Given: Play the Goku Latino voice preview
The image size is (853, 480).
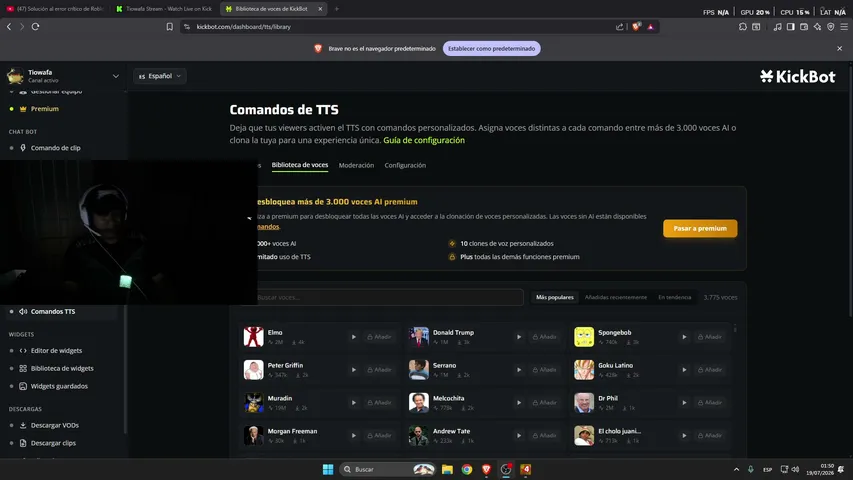Looking at the screenshot, I should click(x=684, y=370).
